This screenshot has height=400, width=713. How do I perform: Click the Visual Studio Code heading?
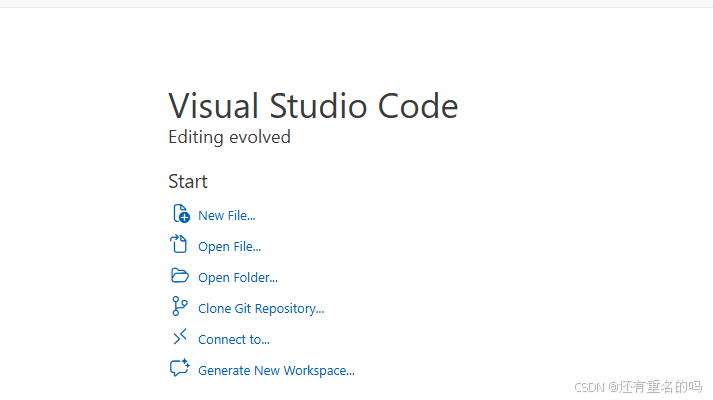[313, 106]
